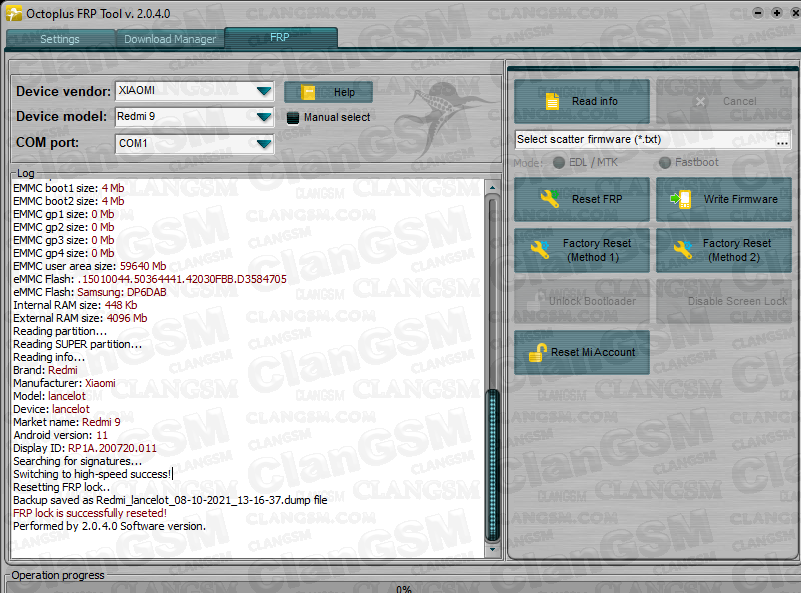Click the 'Display ID: RP1A.200720.011' log line
Screen dimensions: 801x593
[85, 448]
